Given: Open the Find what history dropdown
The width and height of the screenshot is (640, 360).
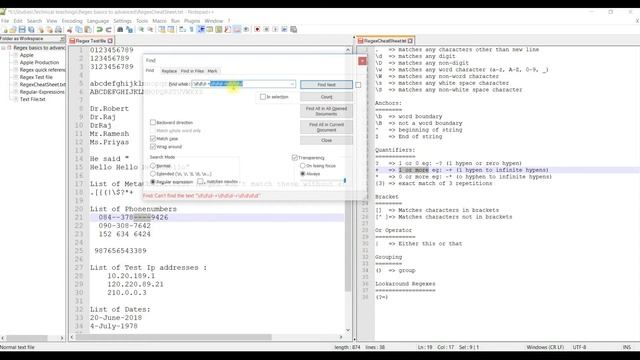Looking at the screenshot, I should click(x=292, y=84).
